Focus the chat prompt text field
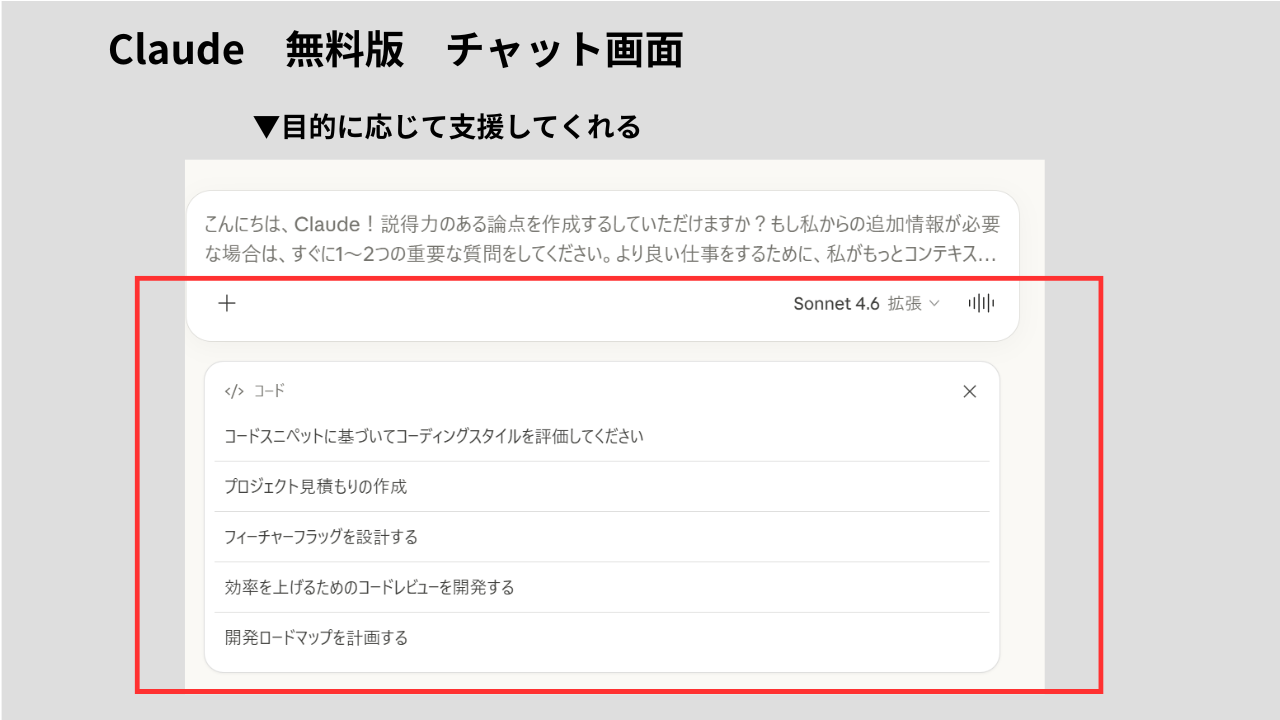This screenshot has height=720, width=1280. click(x=600, y=239)
